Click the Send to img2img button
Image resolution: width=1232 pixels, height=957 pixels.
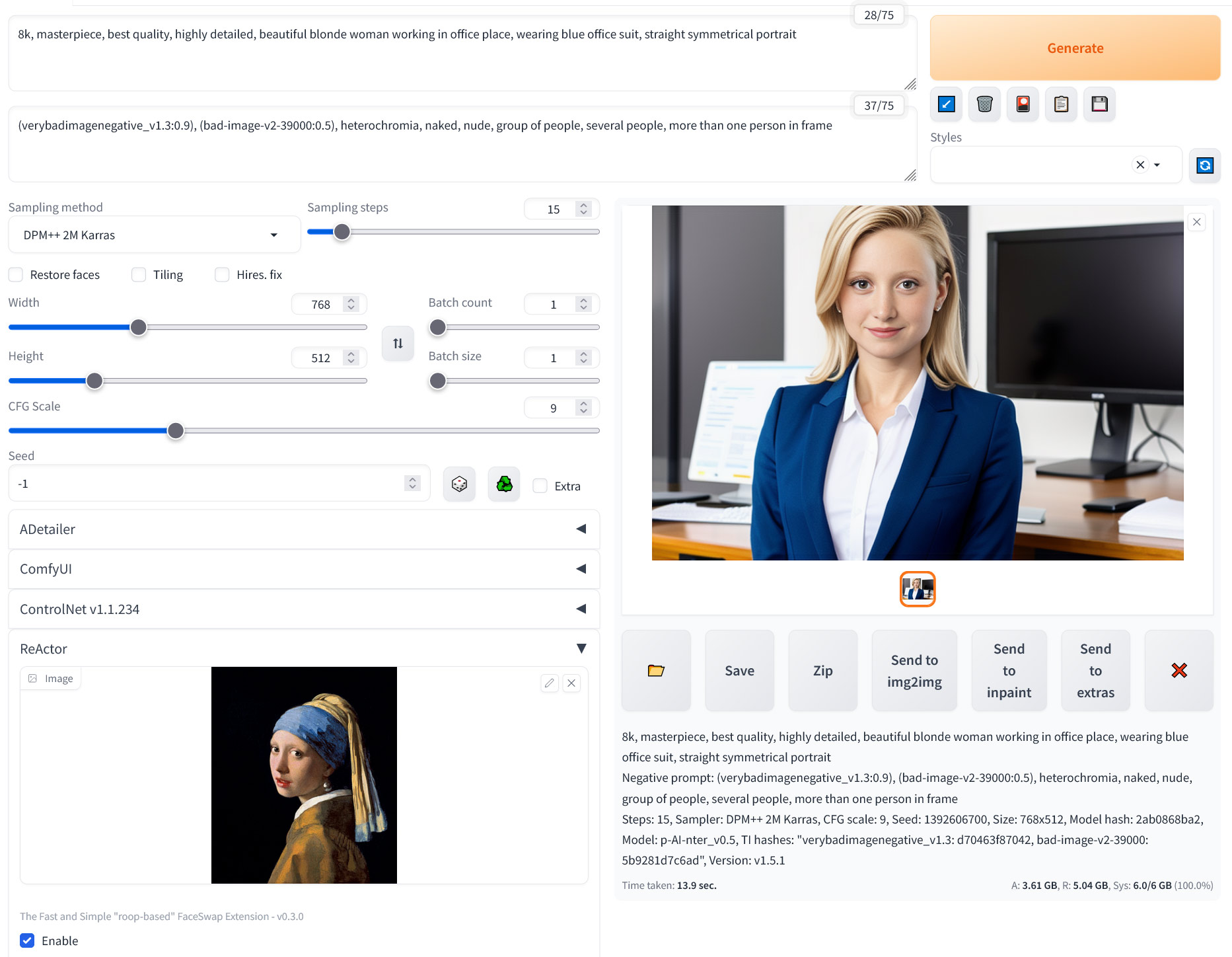click(x=914, y=671)
